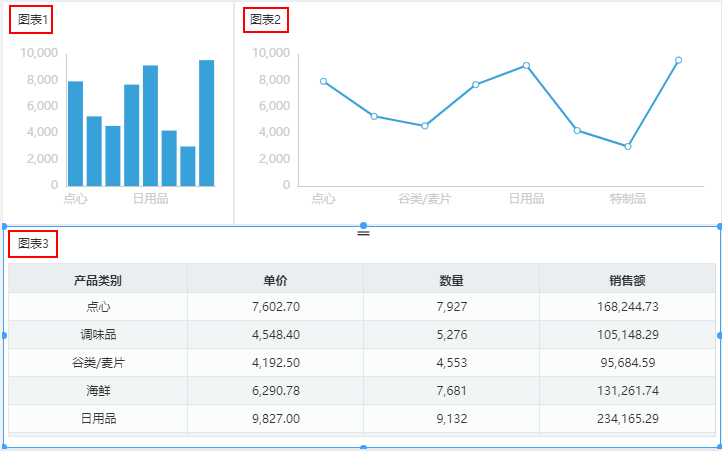This screenshot has width=722, height=451.
Task: Click the tallest last bar in 图表1
Action: [207, 123]
